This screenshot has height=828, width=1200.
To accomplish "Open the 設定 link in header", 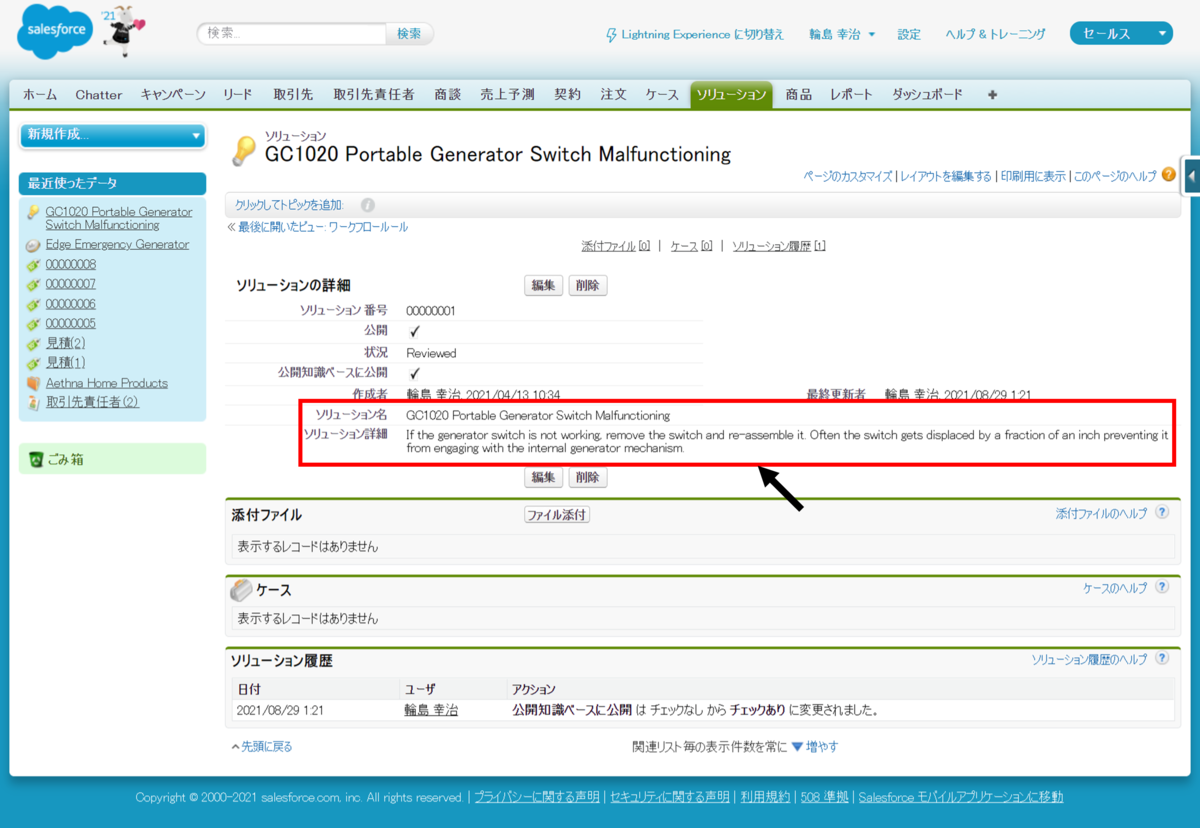I will coord(909,34).
